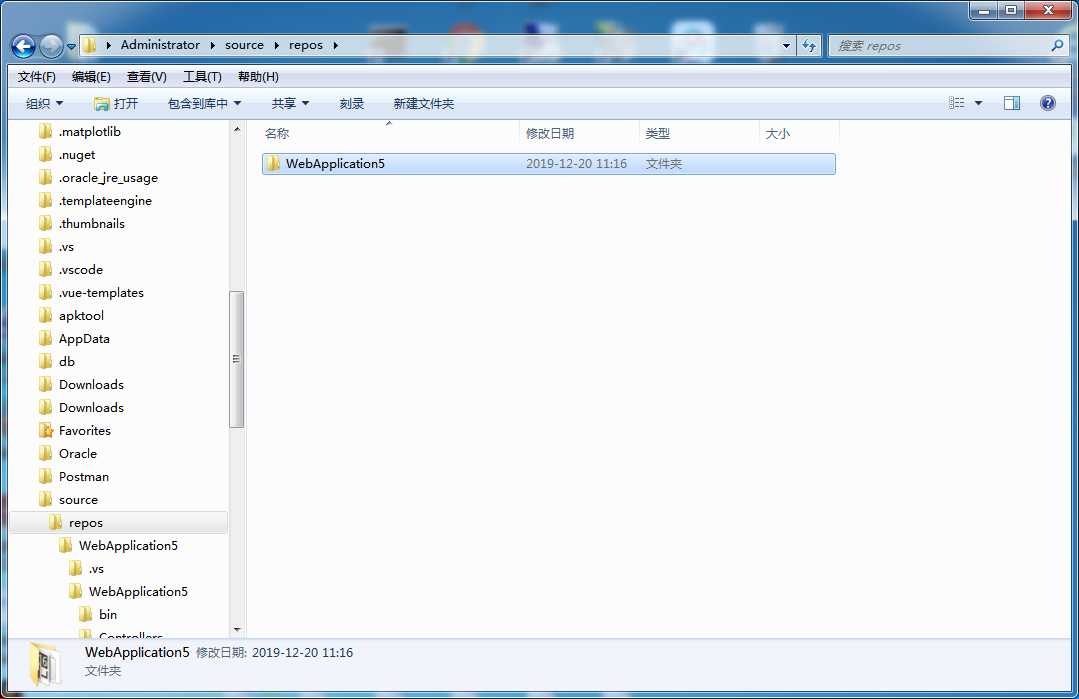Go back with the Back arrow button
The height and width of the screenshot is (699, 1079).
[x=23, y=46]
